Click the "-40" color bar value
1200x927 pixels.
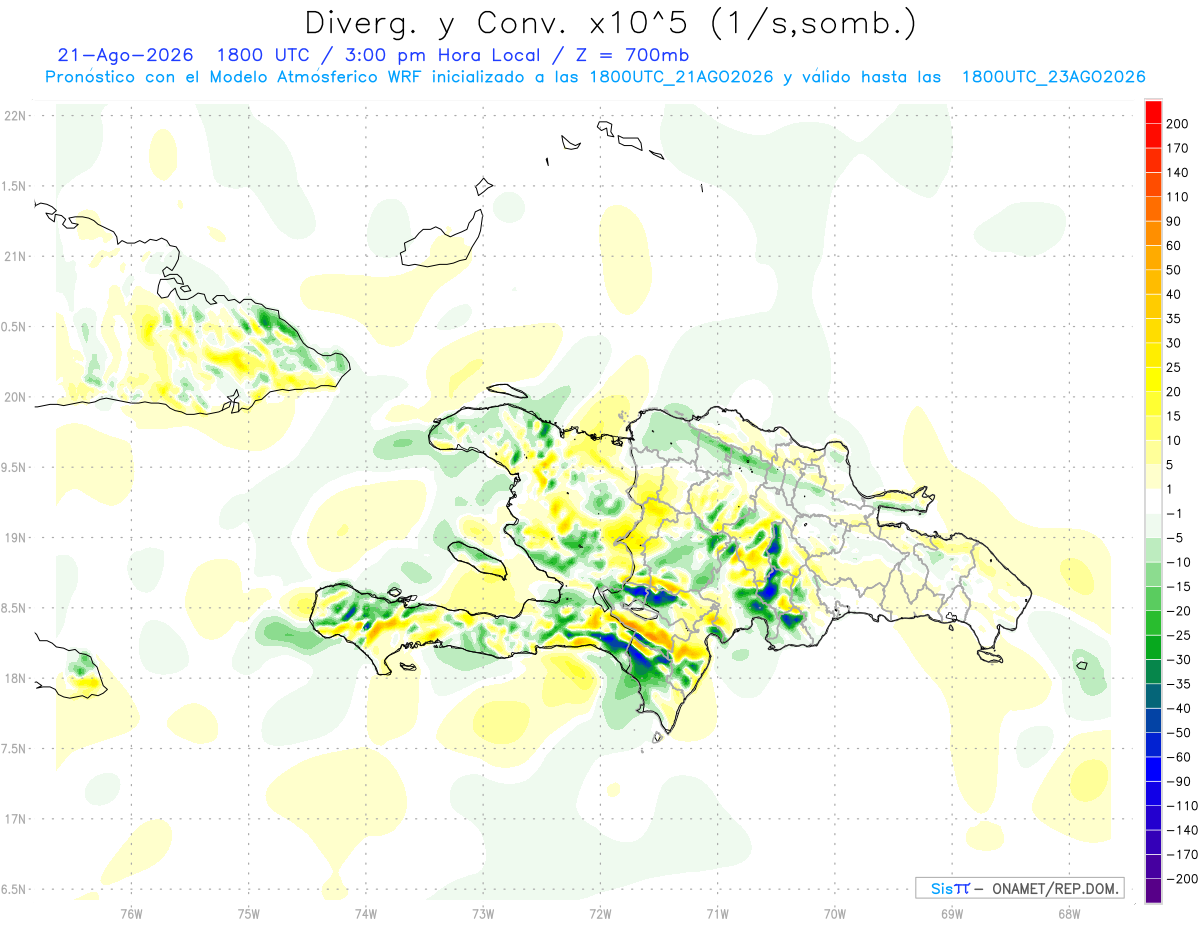(x=1181, y=708)
